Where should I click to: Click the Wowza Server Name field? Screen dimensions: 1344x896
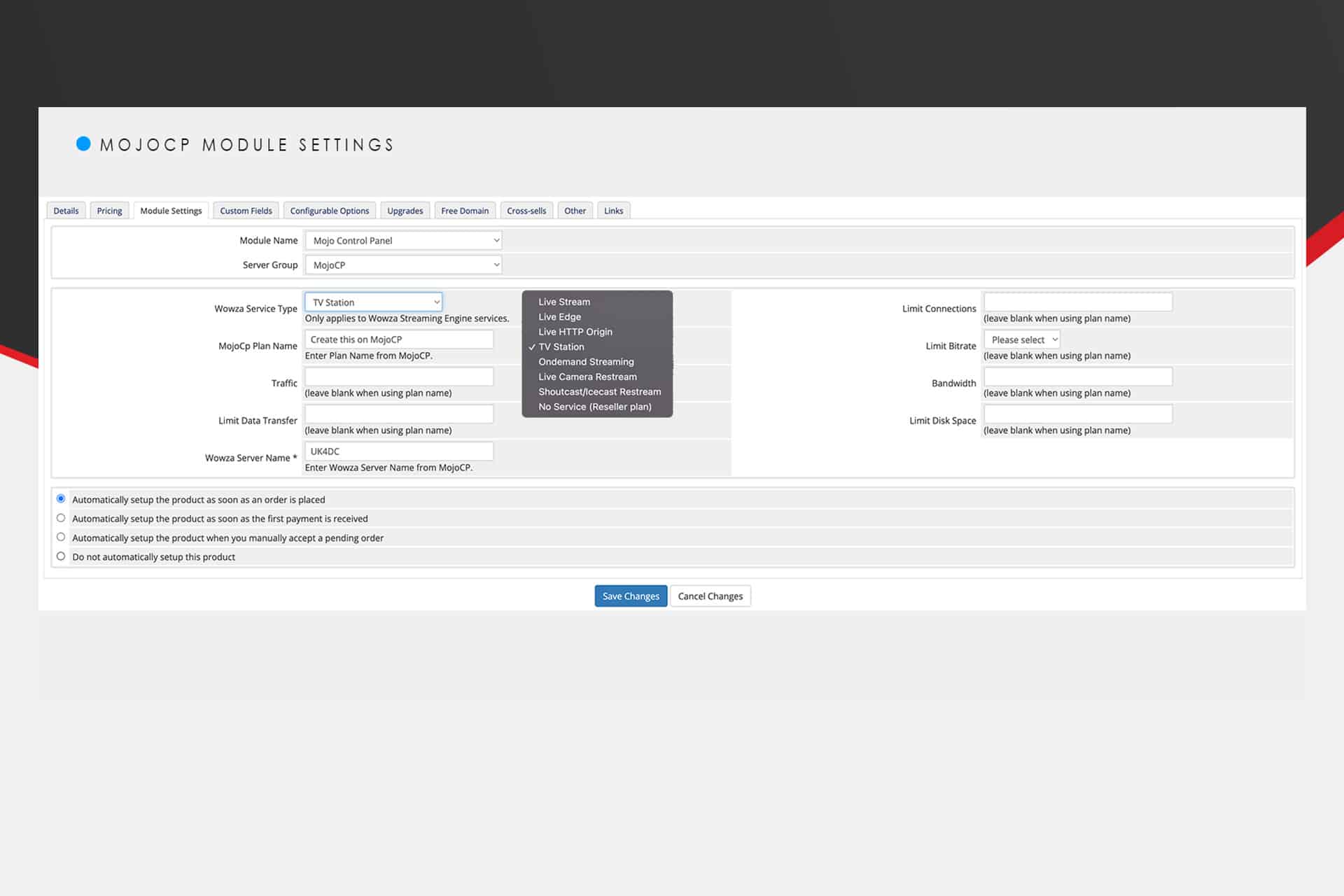pyautogui.click(x=399, y=451)
